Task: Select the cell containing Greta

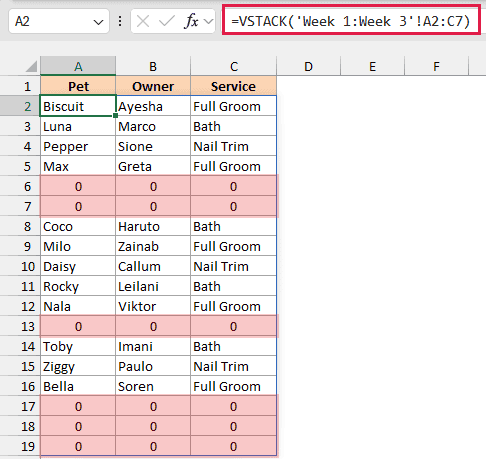Action: point(153,166)
